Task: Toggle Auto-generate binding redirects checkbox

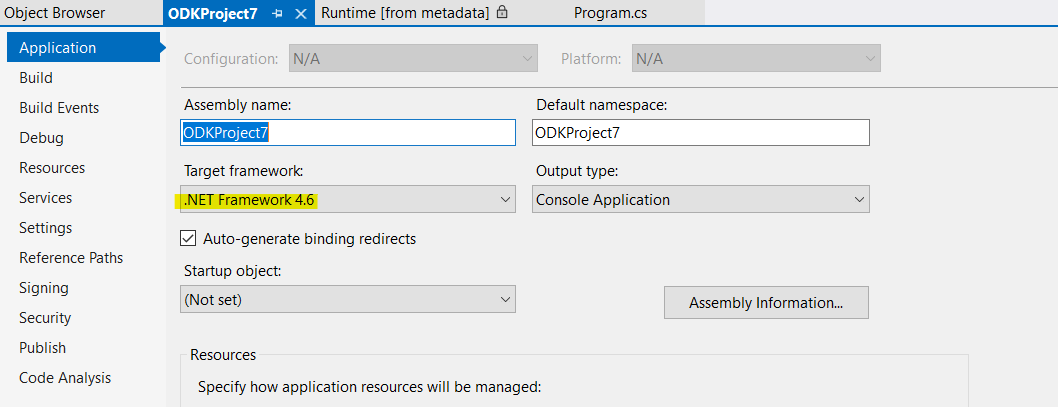Action: (187, 238)
